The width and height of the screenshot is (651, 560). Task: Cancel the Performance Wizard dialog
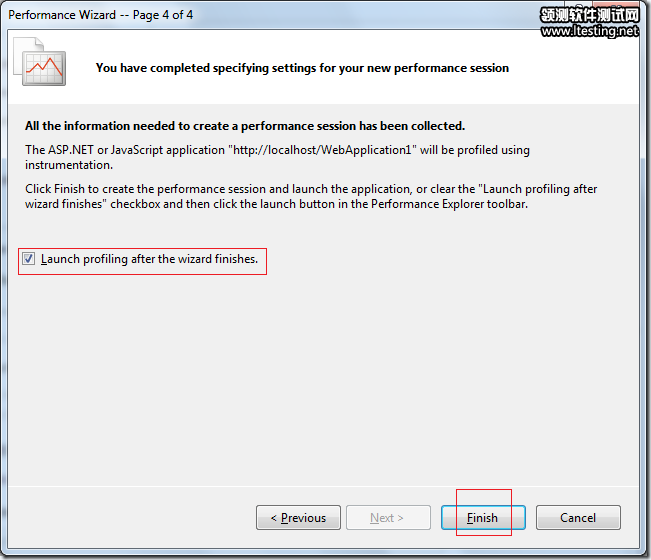click(578, 518)
